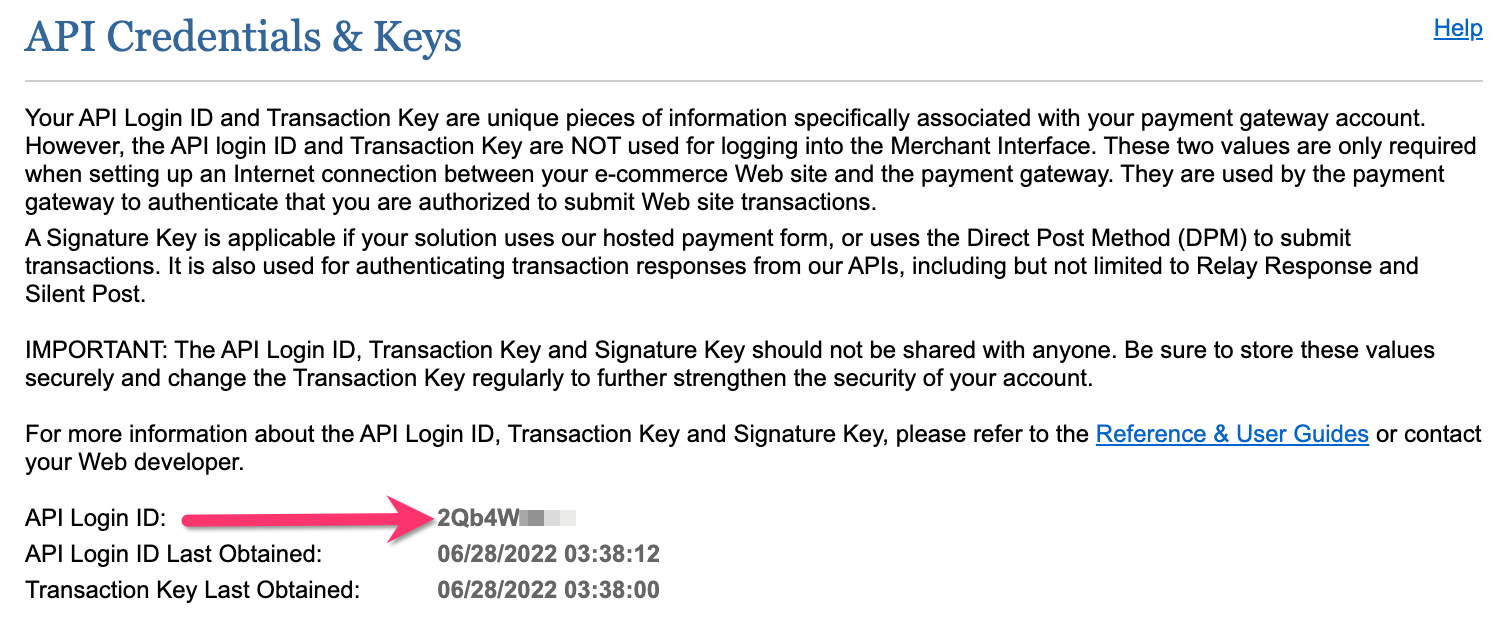This screenshot has width=1500, height=622.
Task: Click the 06/28/2022 03:38:00 timestamp
Action: 548,590
